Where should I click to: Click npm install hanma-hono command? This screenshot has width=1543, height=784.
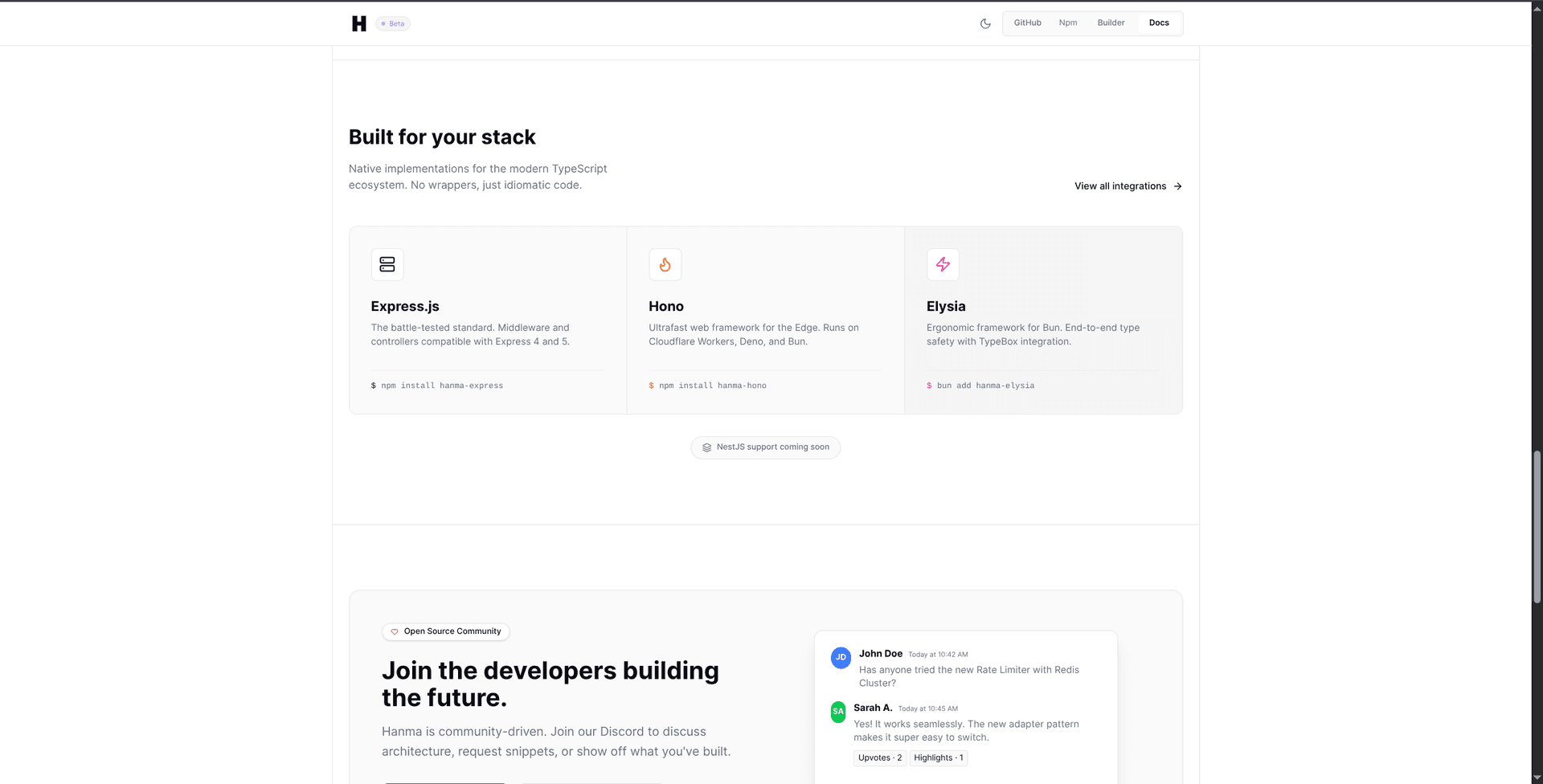coord(707,386)
